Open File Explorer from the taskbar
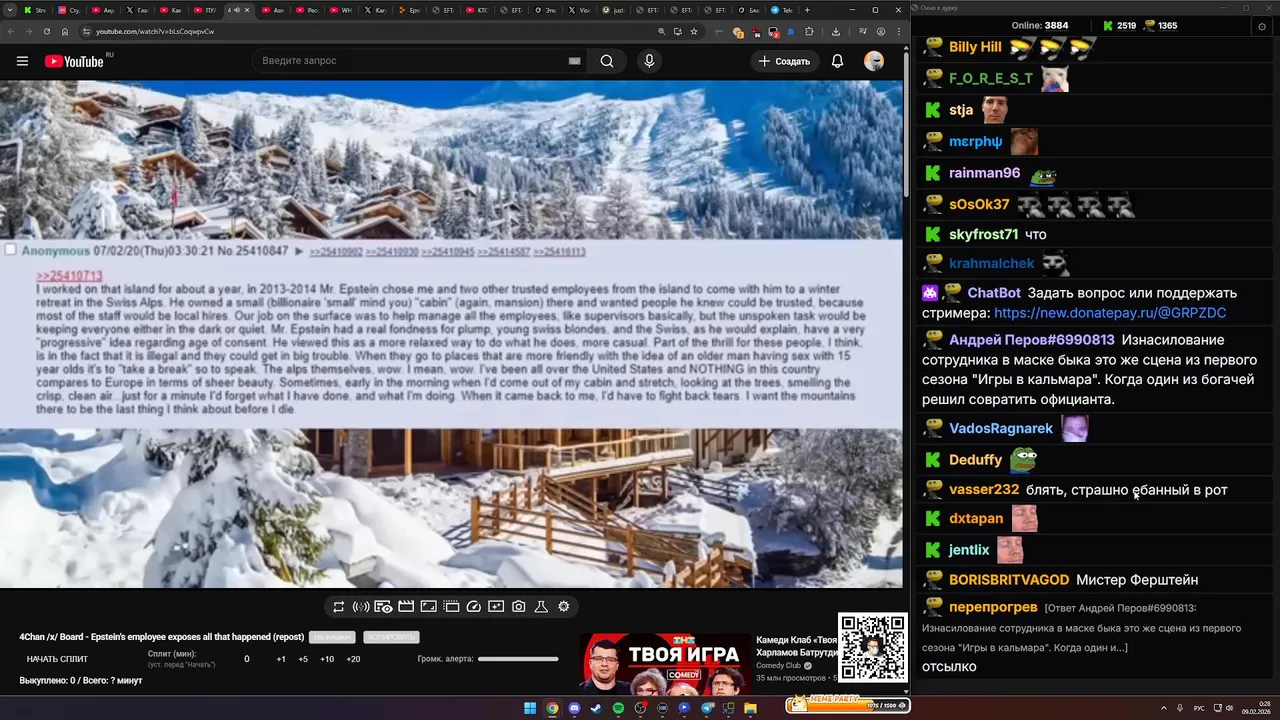 (x=750, y=708)
